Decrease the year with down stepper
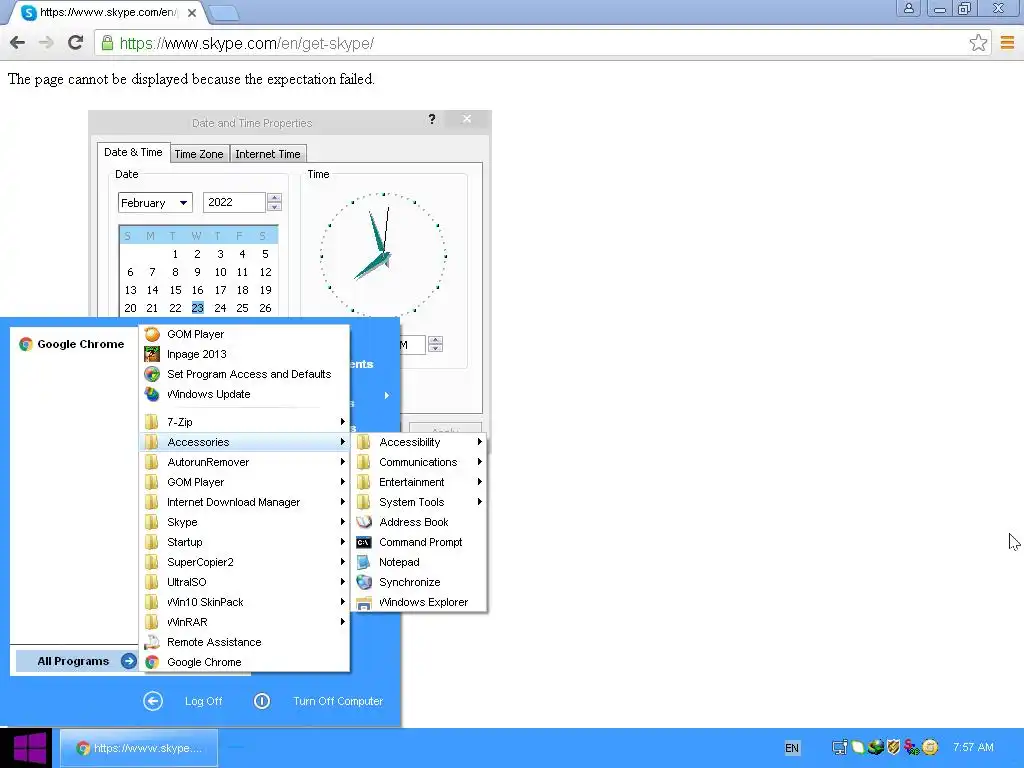Image resolution: width=1024 pixels, height=768 pixels. click(x=274, y=207)
